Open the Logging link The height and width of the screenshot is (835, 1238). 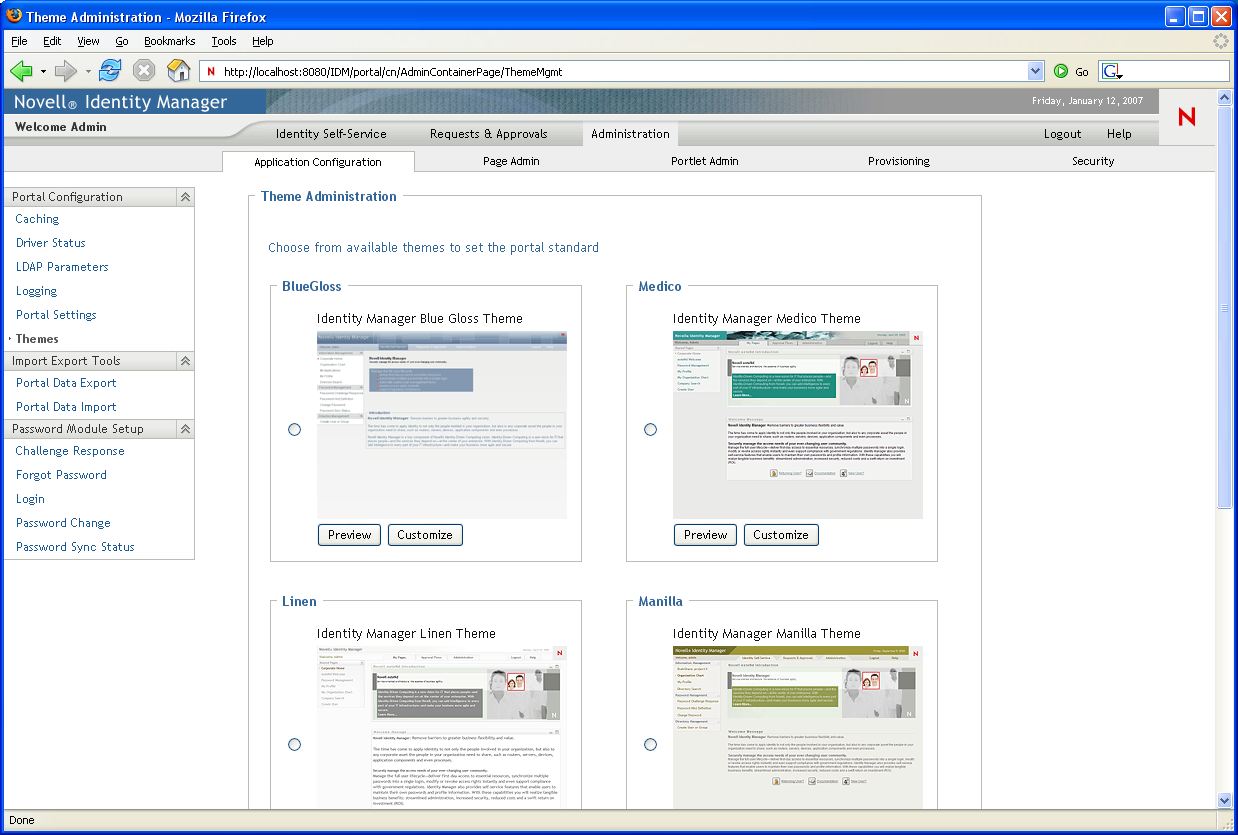coord(36,291)
